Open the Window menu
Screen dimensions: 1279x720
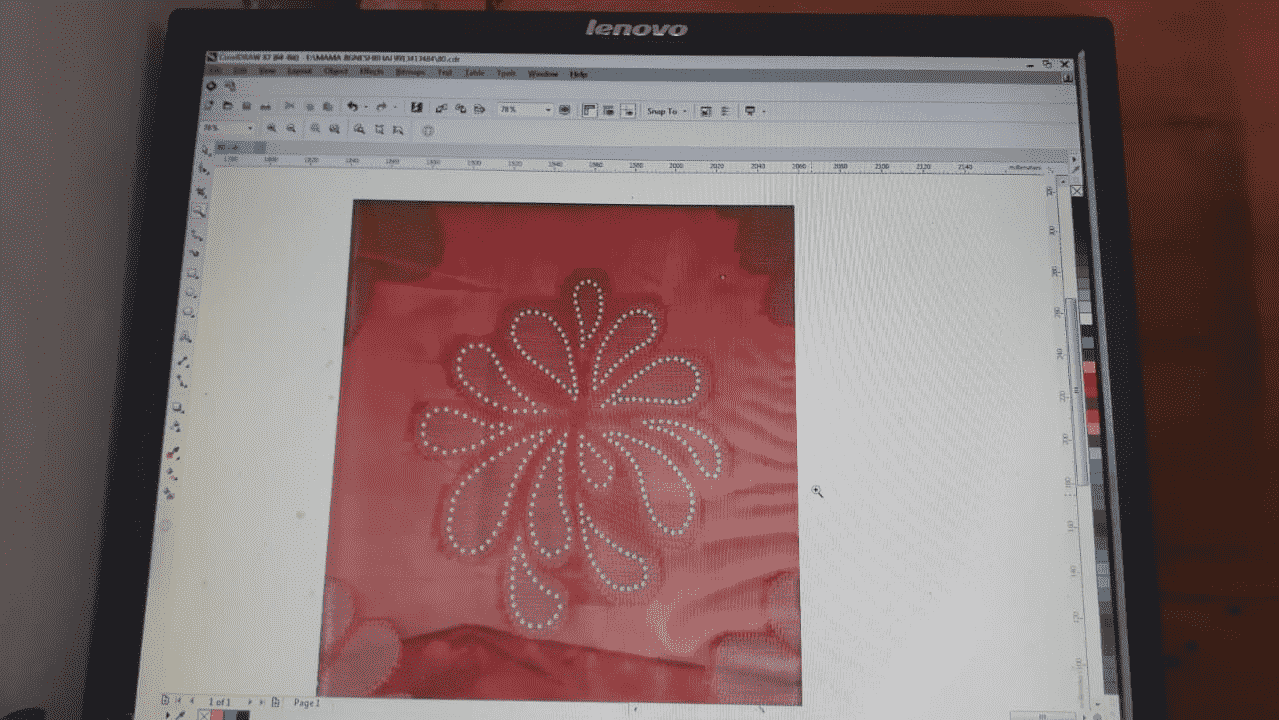(x=542, y=74)
